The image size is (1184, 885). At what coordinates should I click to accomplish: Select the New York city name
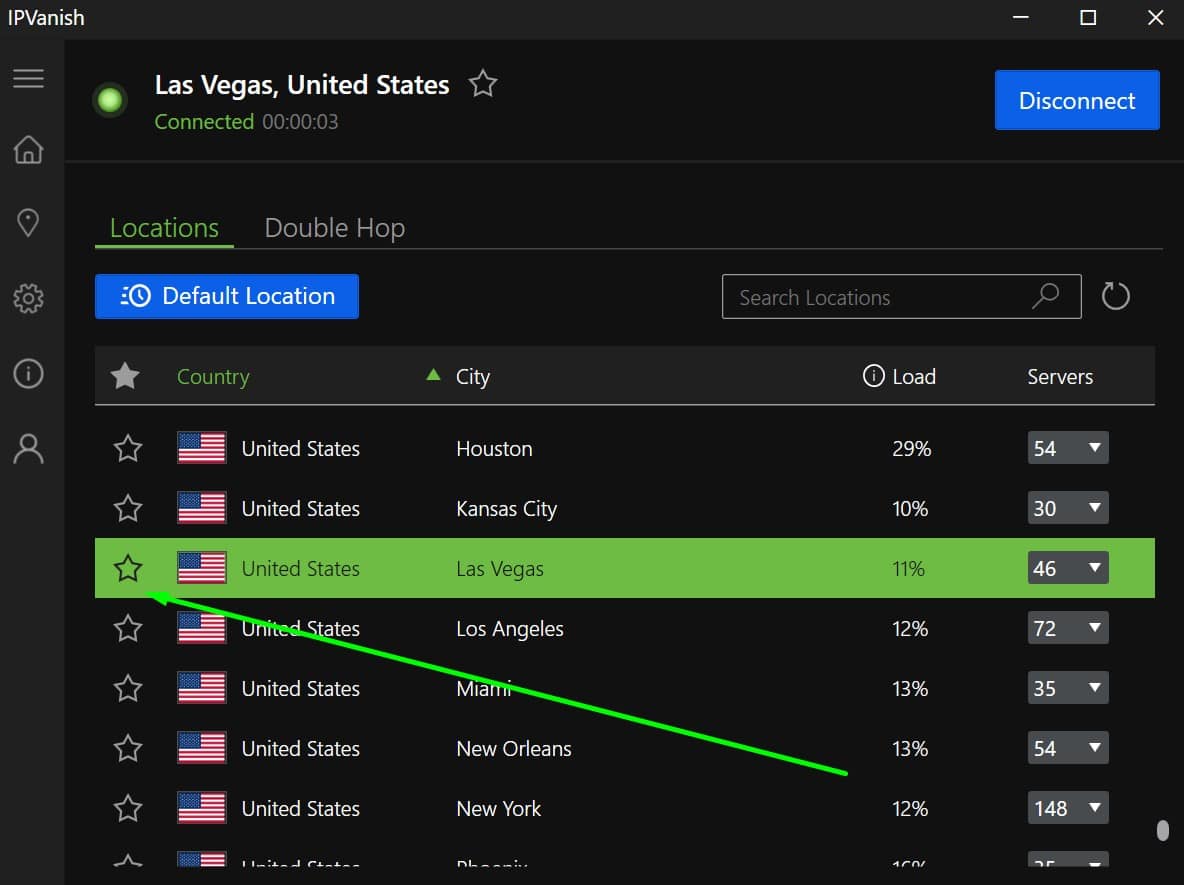click(x=498, y=809)
